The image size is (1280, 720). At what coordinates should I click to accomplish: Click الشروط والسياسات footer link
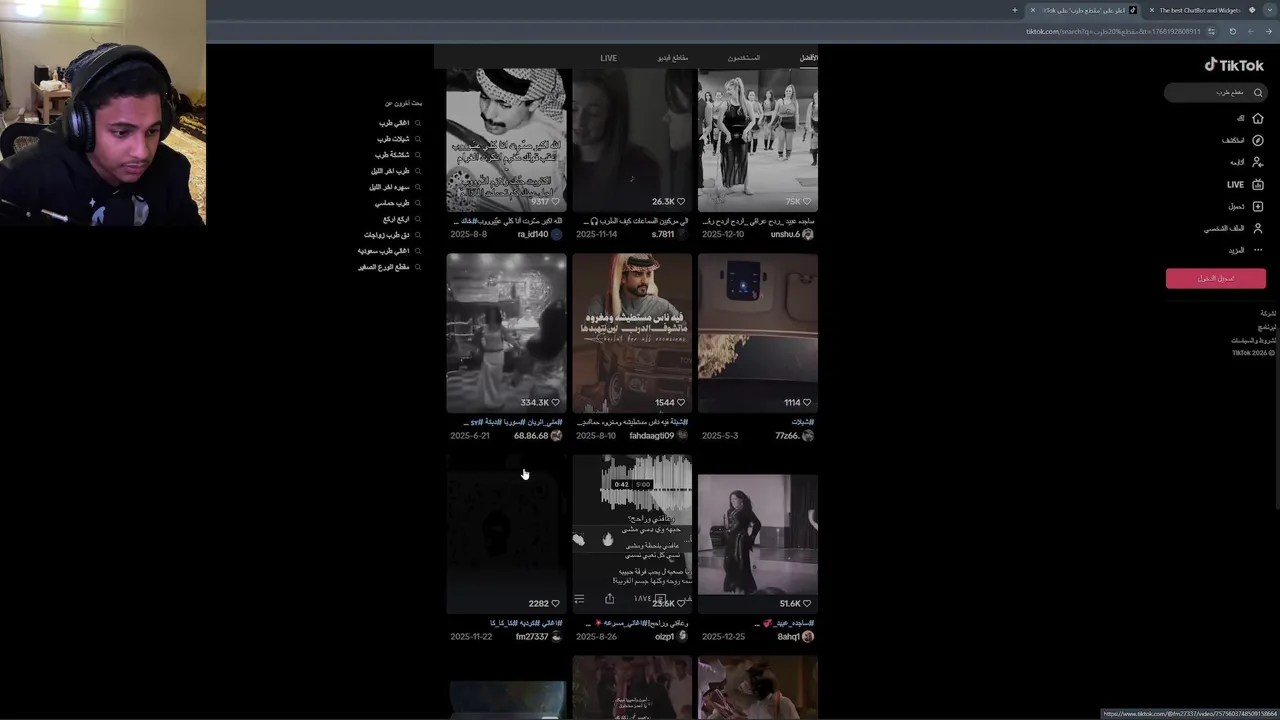pos(1253,340)
